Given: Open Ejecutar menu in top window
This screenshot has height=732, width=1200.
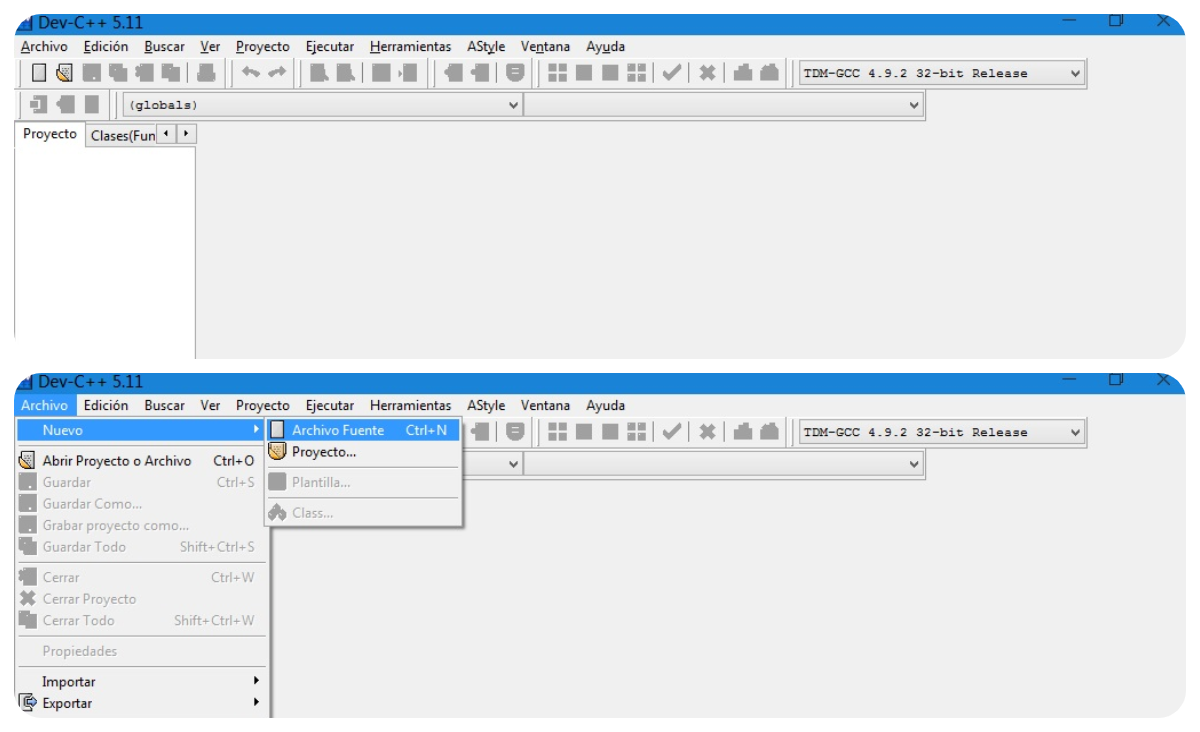Looking at the screenshot, I should point(330,46).
